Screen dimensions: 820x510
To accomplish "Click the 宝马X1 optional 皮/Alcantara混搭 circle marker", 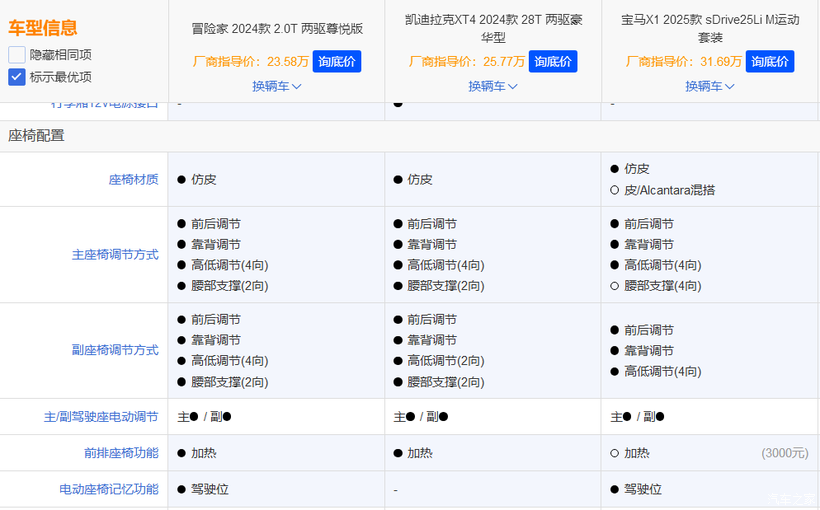I will pyautogui.click(x=614, y=190).
